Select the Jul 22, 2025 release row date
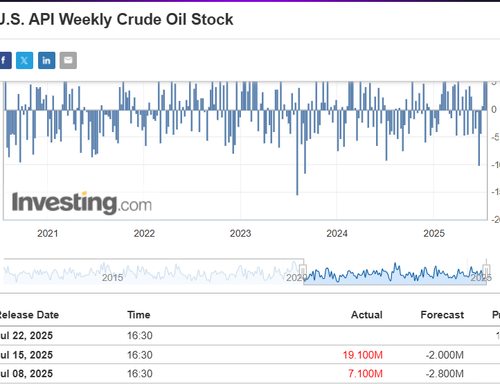This screenshot has height=384, width=500. click(26, 335)
